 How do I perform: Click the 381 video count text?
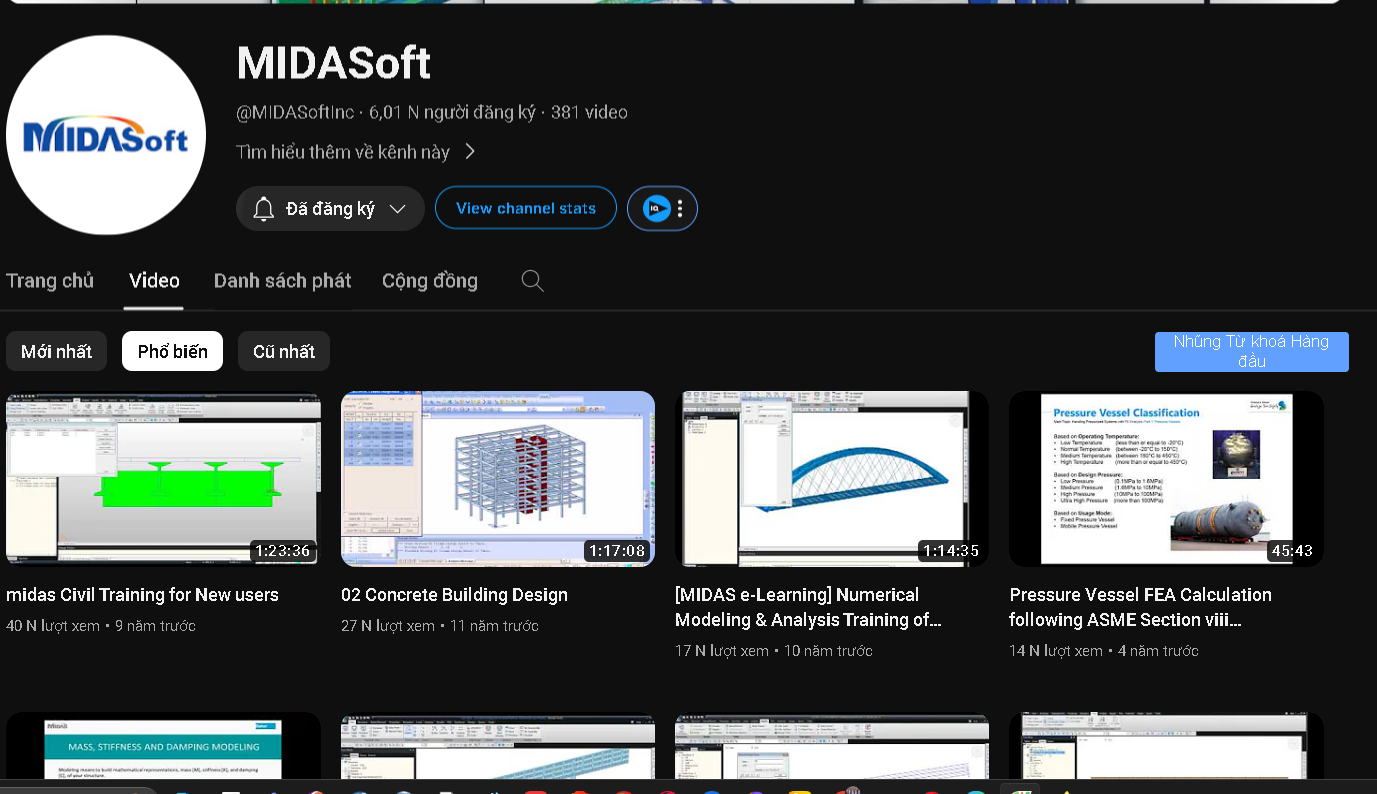(589, 113)
